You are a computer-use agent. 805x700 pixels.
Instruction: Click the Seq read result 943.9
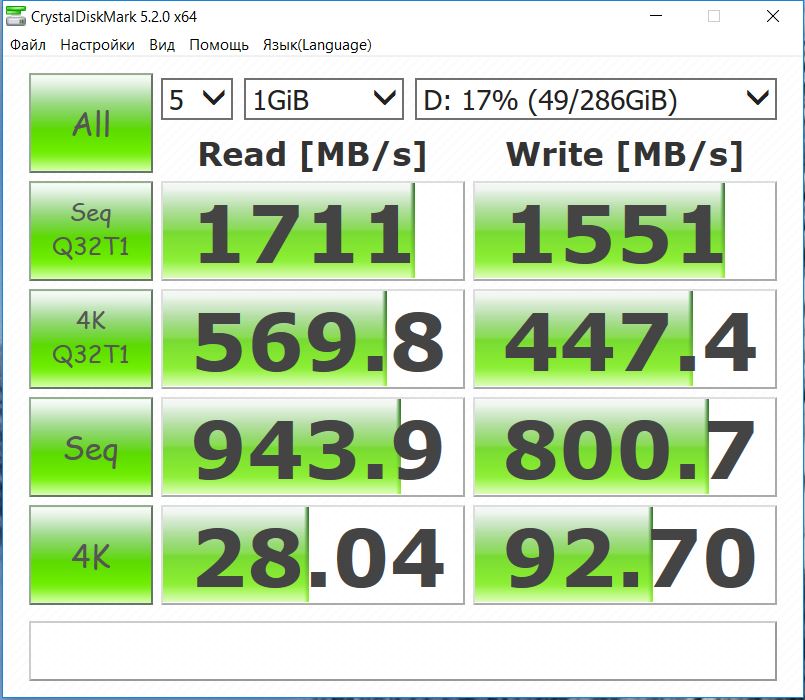pos(313,447)
